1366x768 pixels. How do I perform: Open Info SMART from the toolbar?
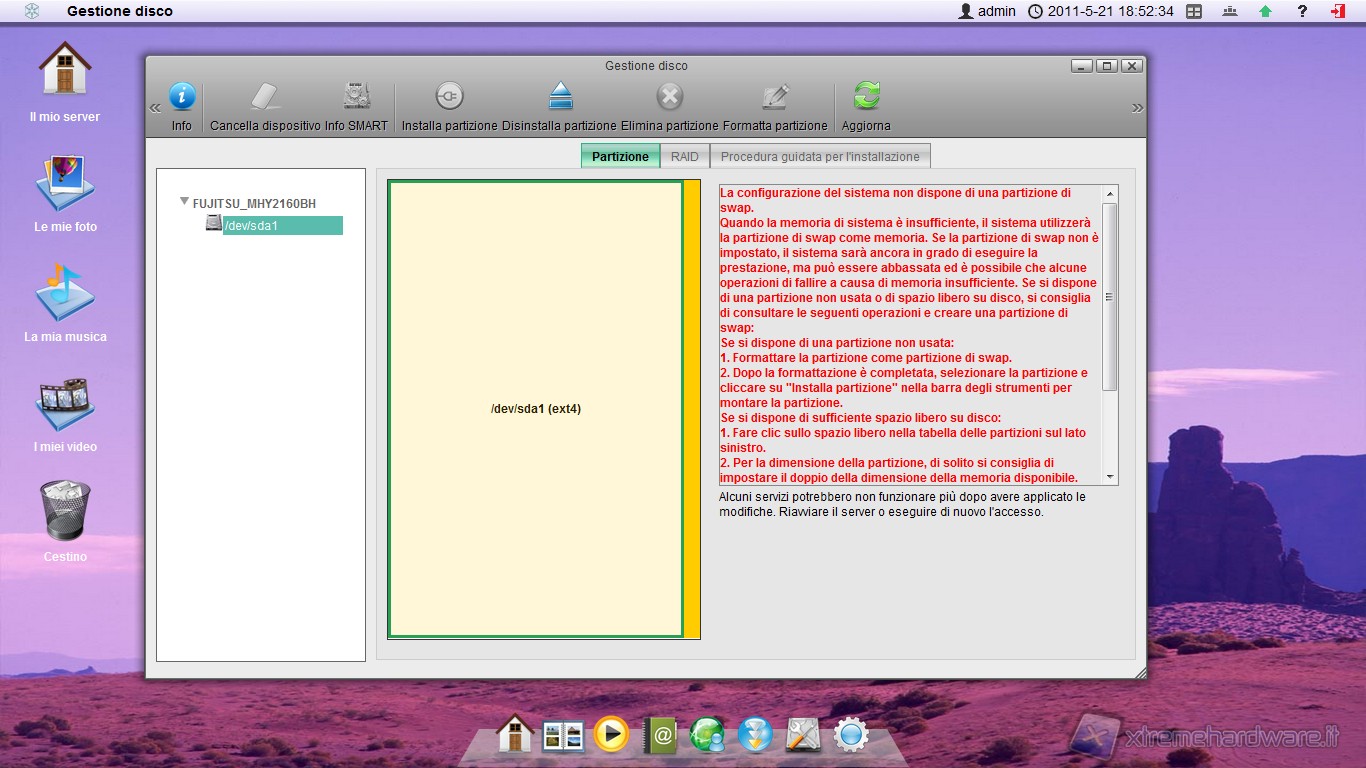(x=357, y=97)
